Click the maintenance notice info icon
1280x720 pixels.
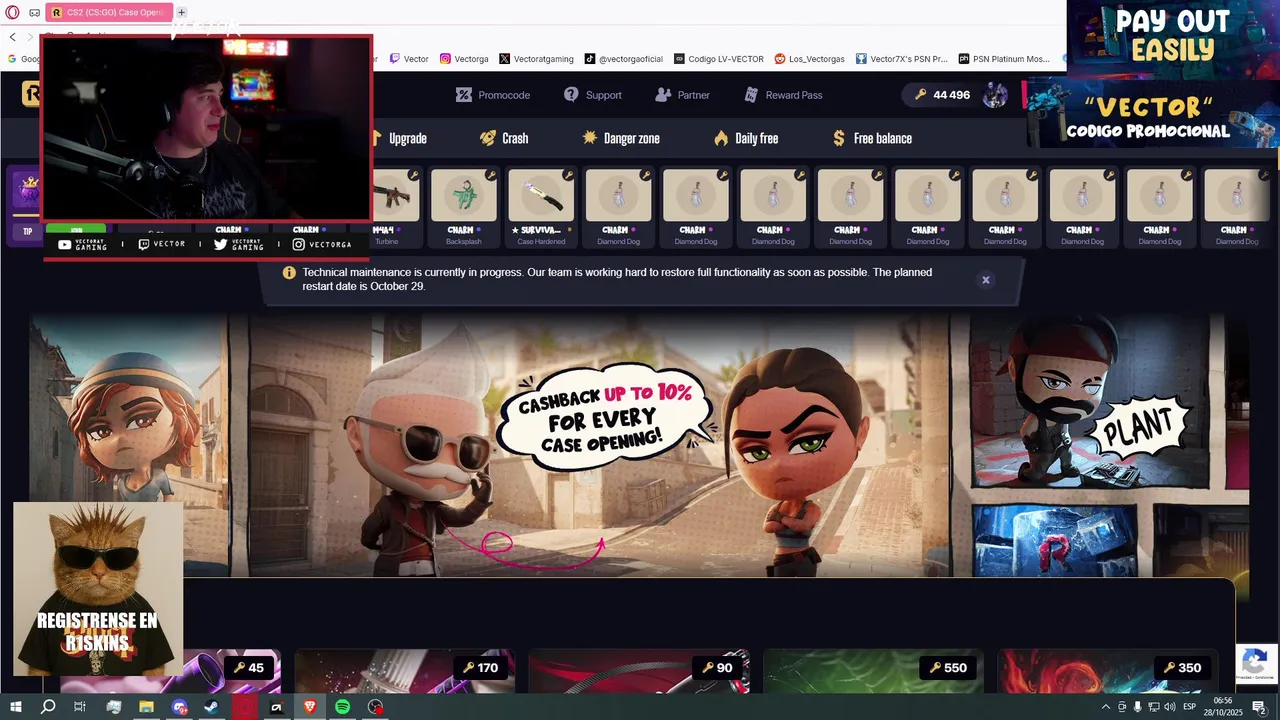[289, 273]
